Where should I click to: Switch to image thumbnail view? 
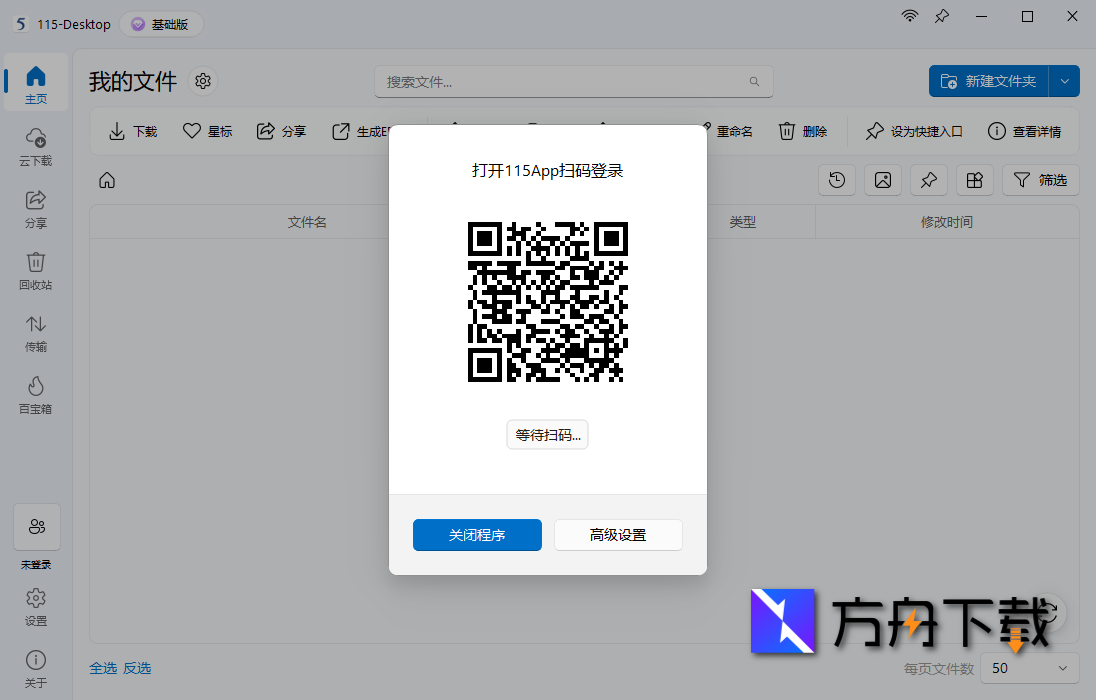click(x=882, y=180)
